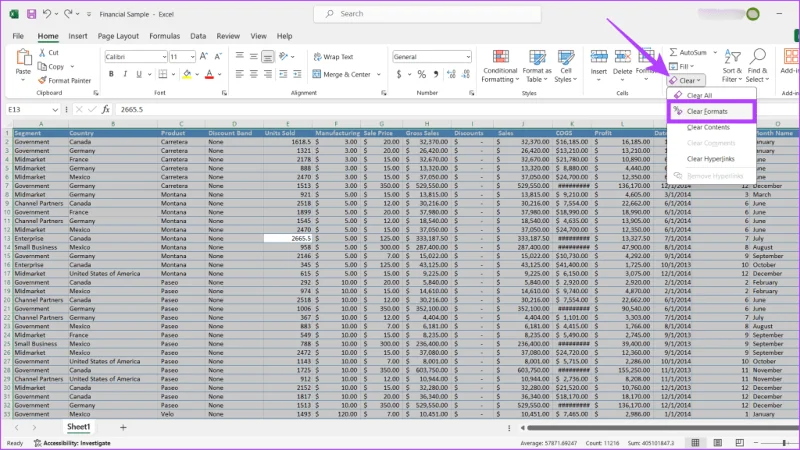Open fill color bucket swatch
This screenshot has height=450, width=800.
(187, 74)
